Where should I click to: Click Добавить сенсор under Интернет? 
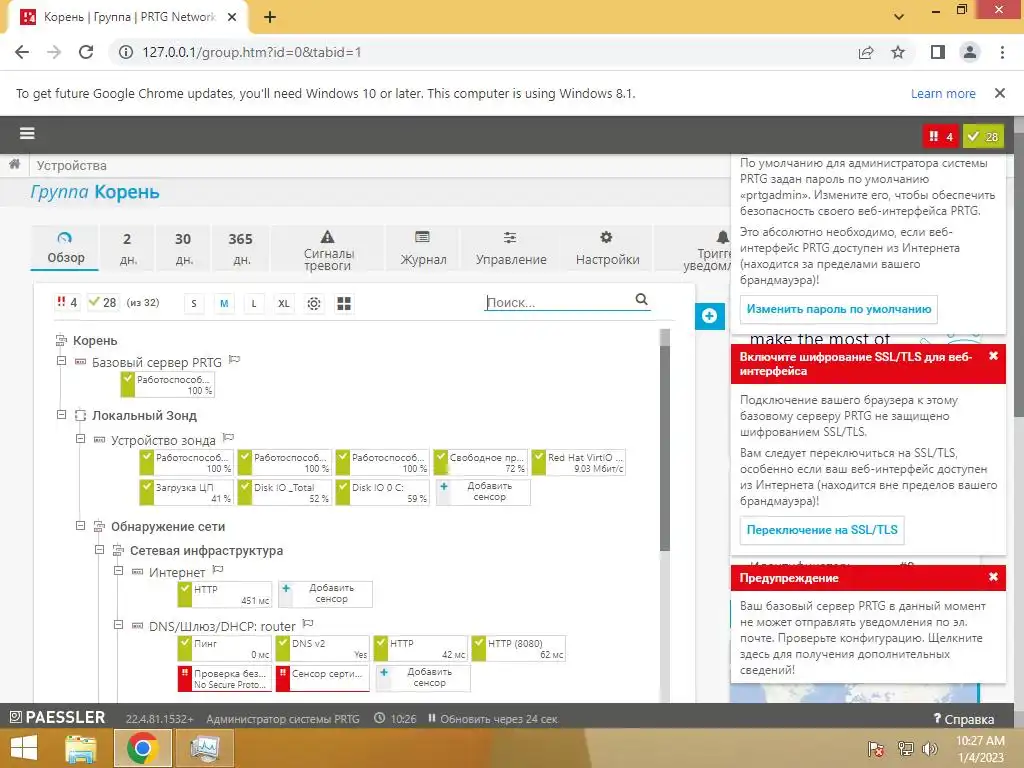[x=325, y=594]
